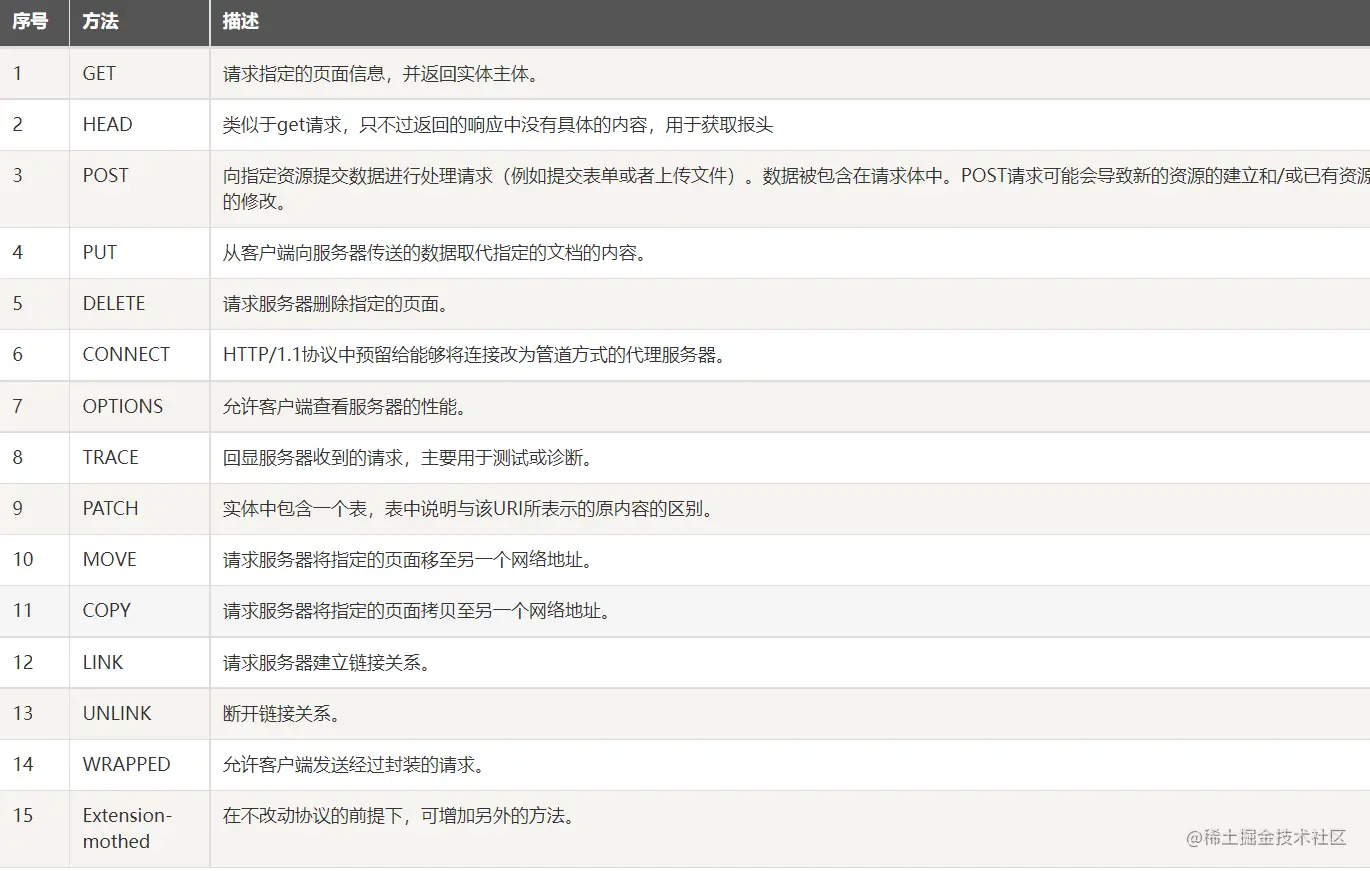1370x871 pixels.
Task: Click serial number 12 in LINK row
Action: (x=23, y=662)
